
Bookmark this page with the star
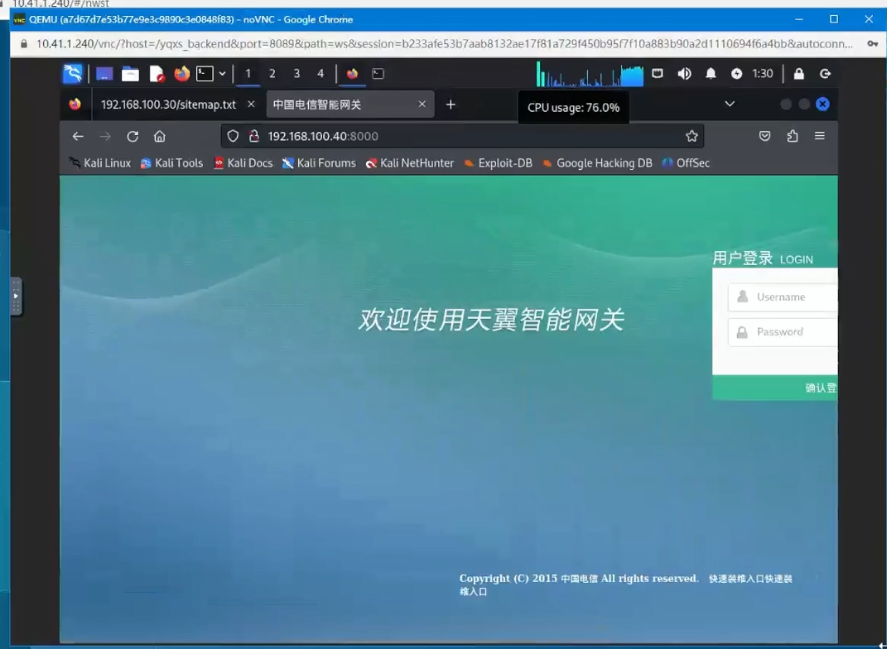692,136
